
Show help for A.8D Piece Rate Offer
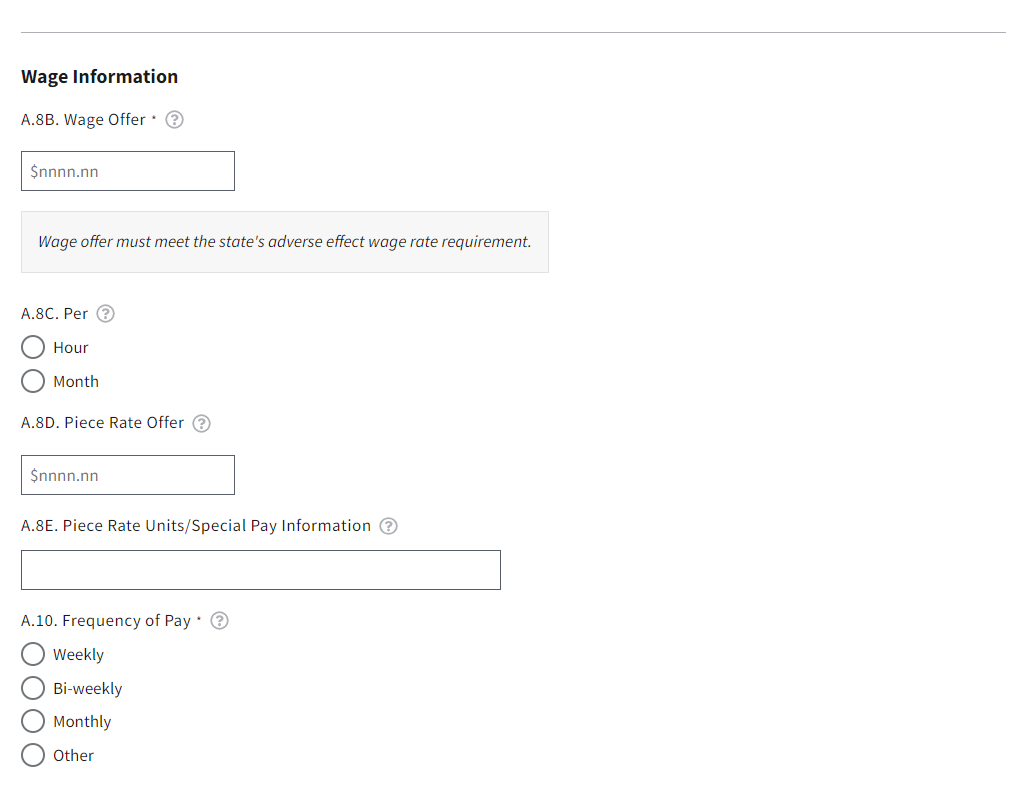(x=201, y=423)
